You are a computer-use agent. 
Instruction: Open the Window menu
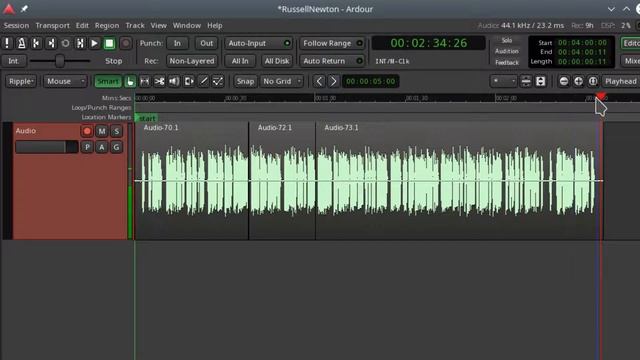187,25
